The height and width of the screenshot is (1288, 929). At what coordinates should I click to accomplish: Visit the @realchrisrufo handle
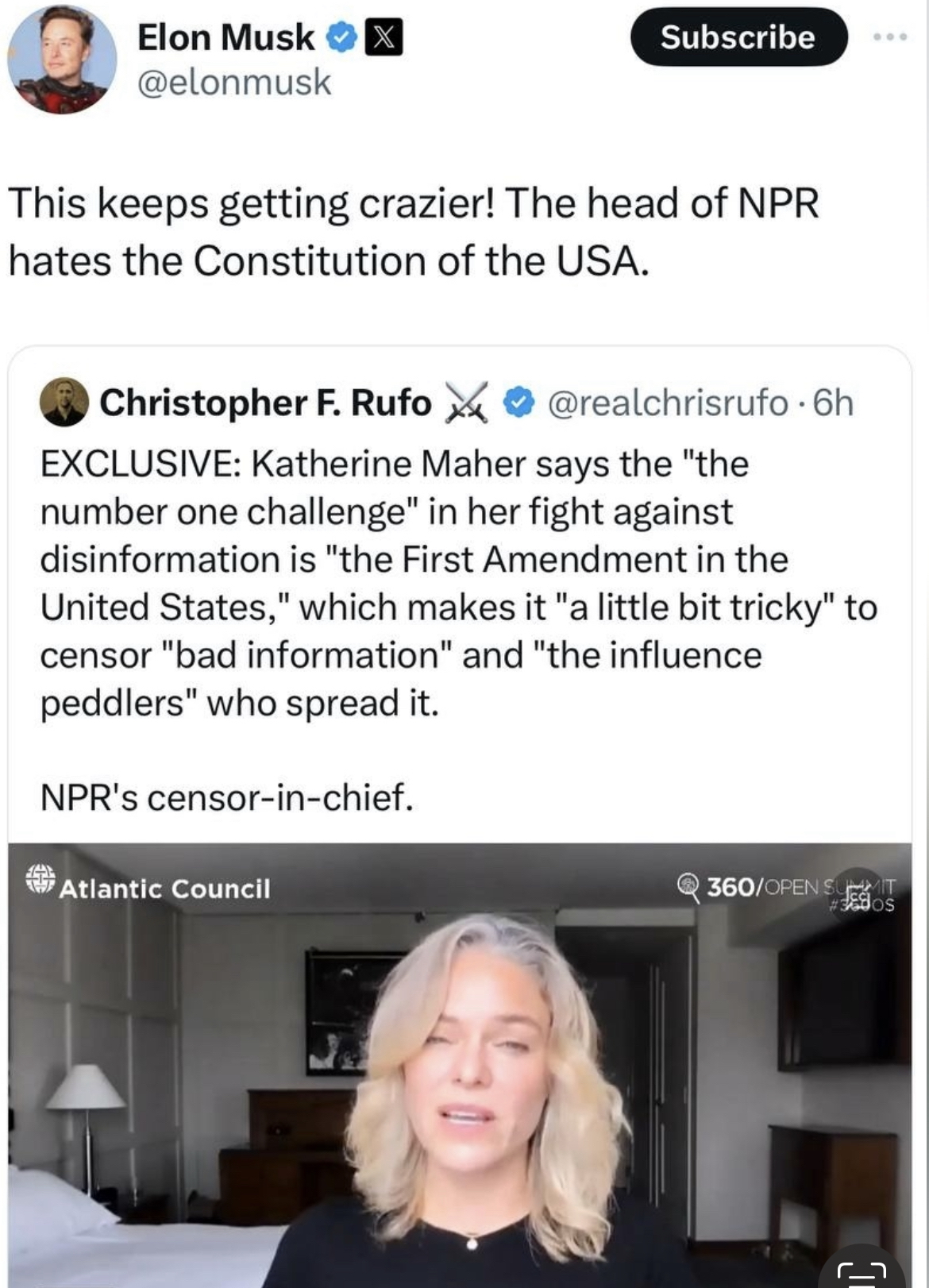click(668, 403)
